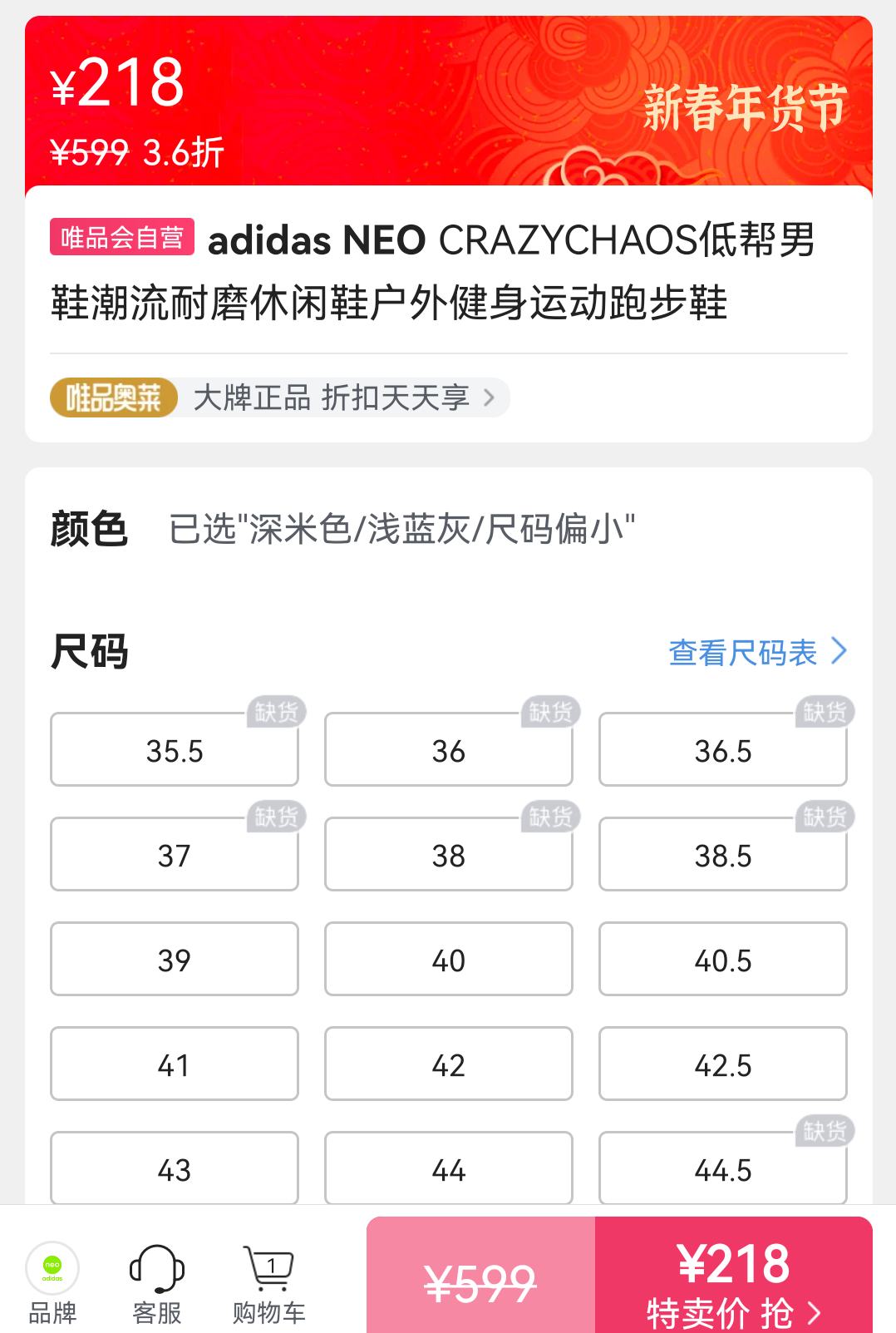Screen dimensions: 896x1333
Task: Click 查看尺码表 link
Action: pyautogui.click(x=743, y=652)
